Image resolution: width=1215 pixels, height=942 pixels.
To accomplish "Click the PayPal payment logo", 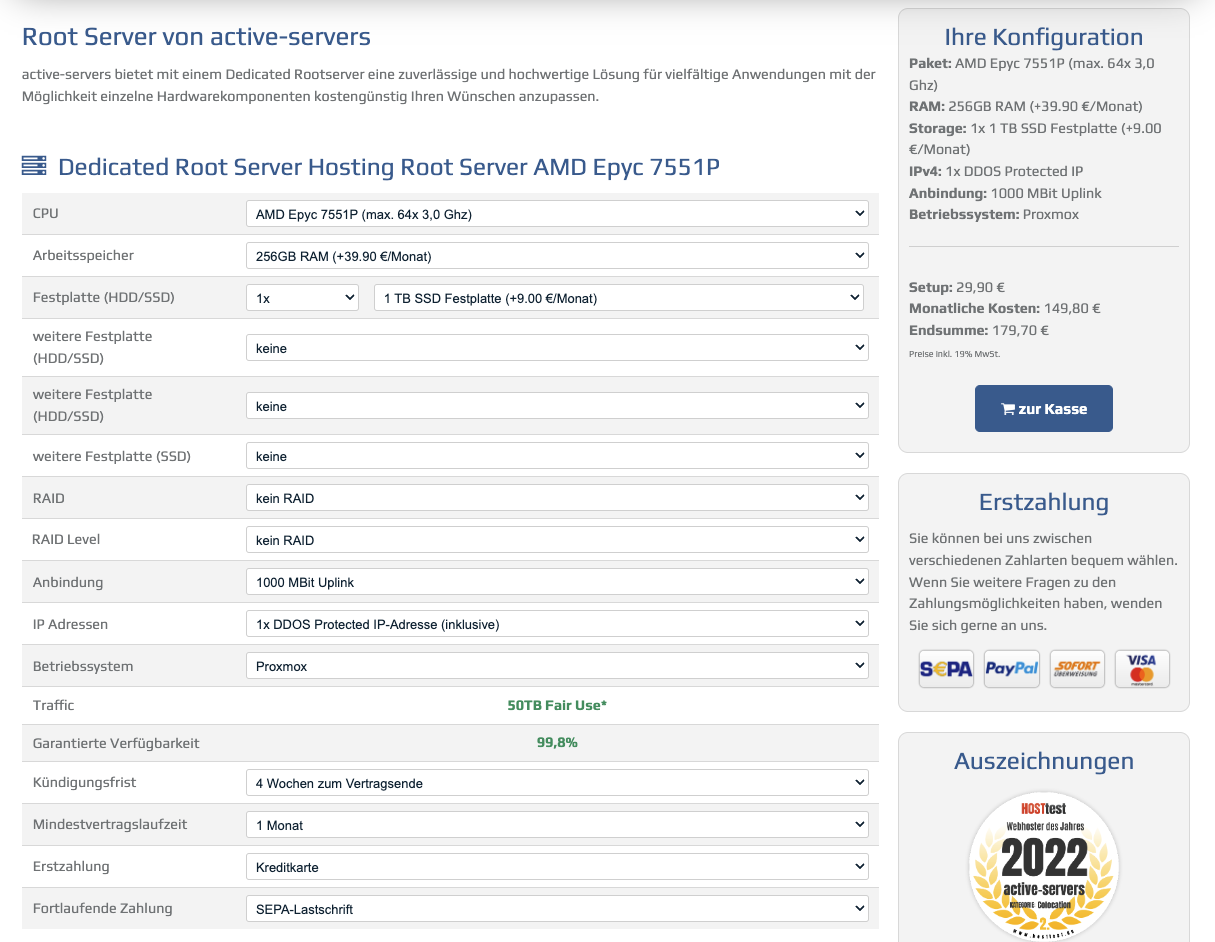I will pos(1011,669).
